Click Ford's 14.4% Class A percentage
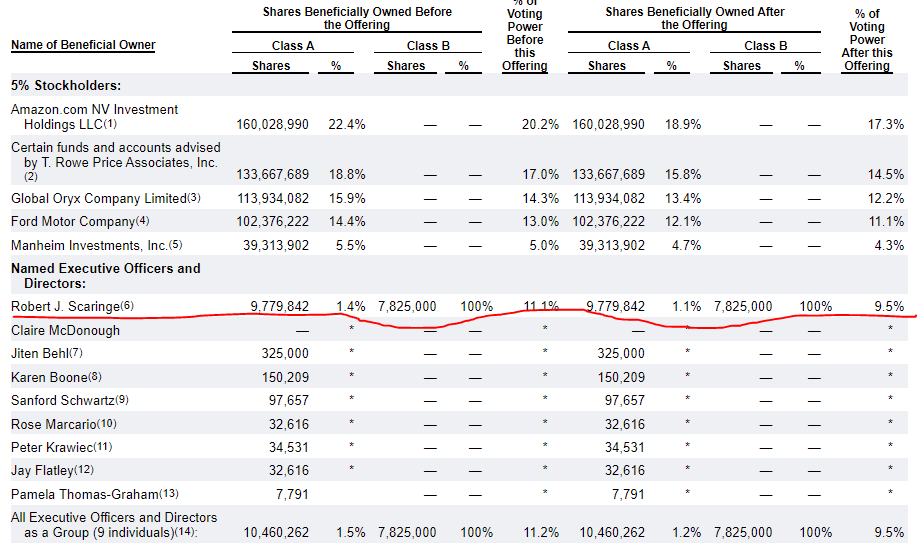This screenshot has width=917, height=553. click(x=347, y=222)
